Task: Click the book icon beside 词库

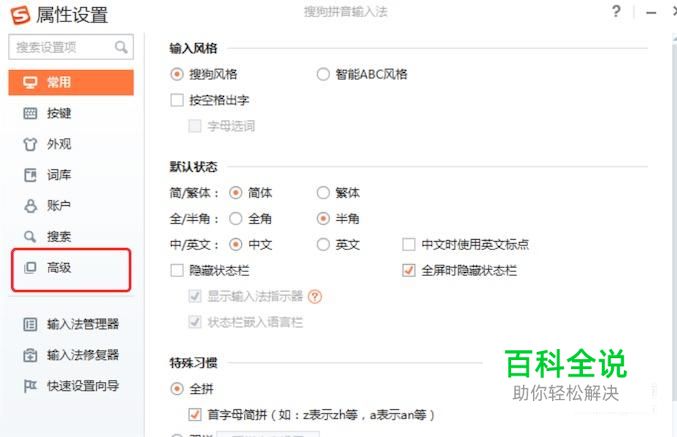Action: [30, 175]
